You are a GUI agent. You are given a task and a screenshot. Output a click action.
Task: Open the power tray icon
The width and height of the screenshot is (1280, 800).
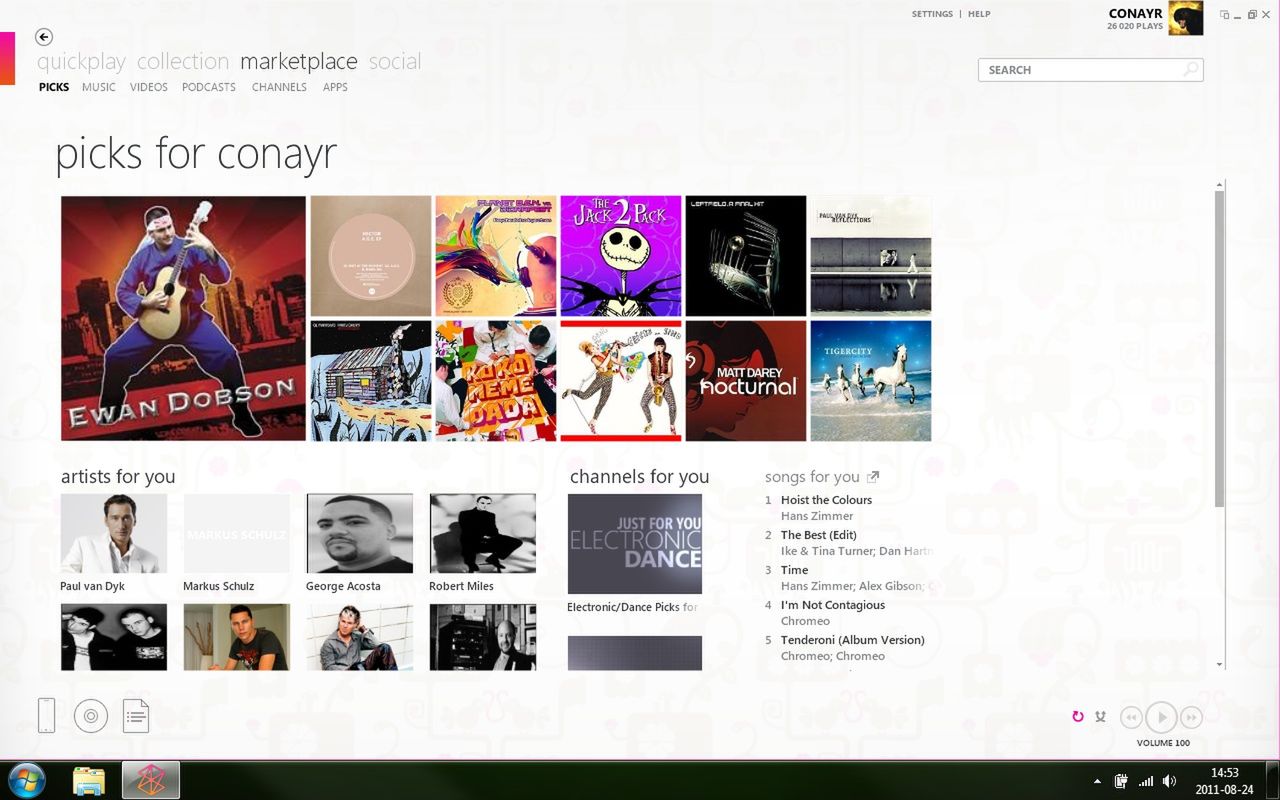pyautogui.click(x=1122, y=781)
